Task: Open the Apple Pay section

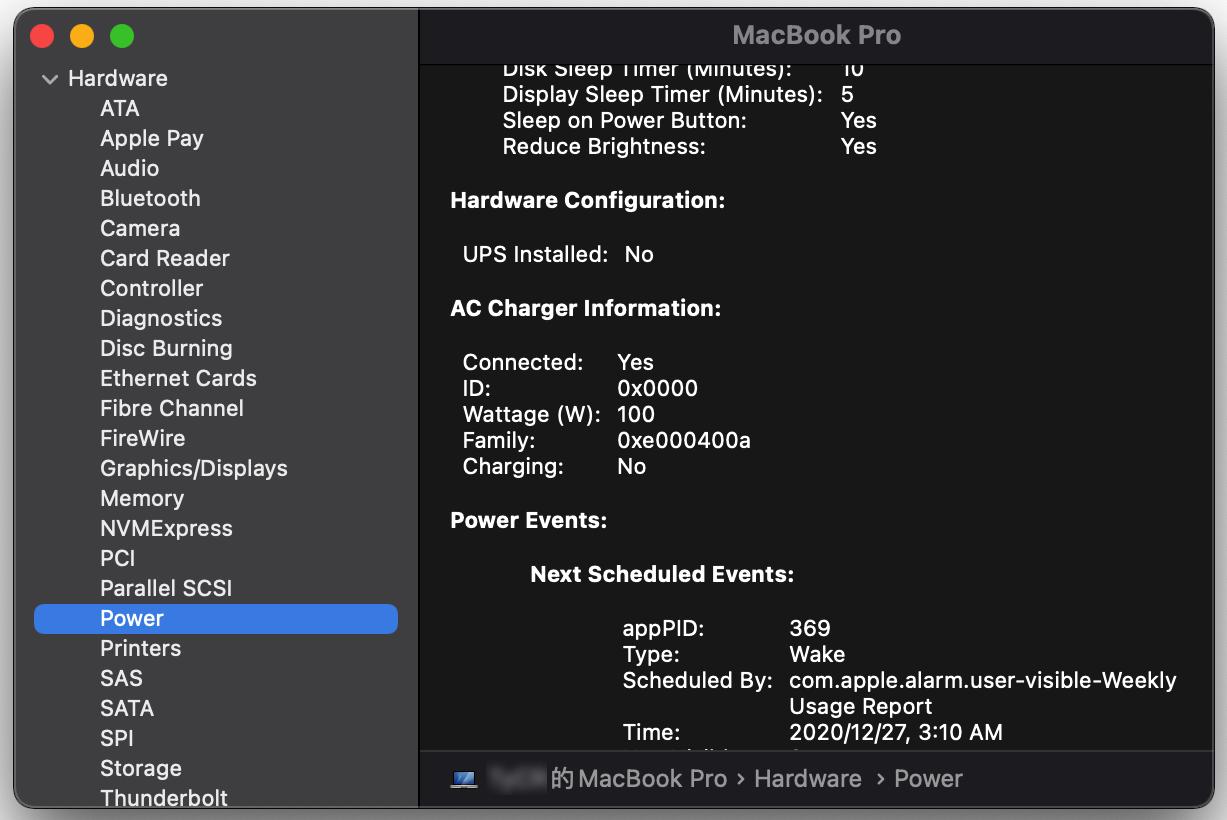Action: click(151, 138)
